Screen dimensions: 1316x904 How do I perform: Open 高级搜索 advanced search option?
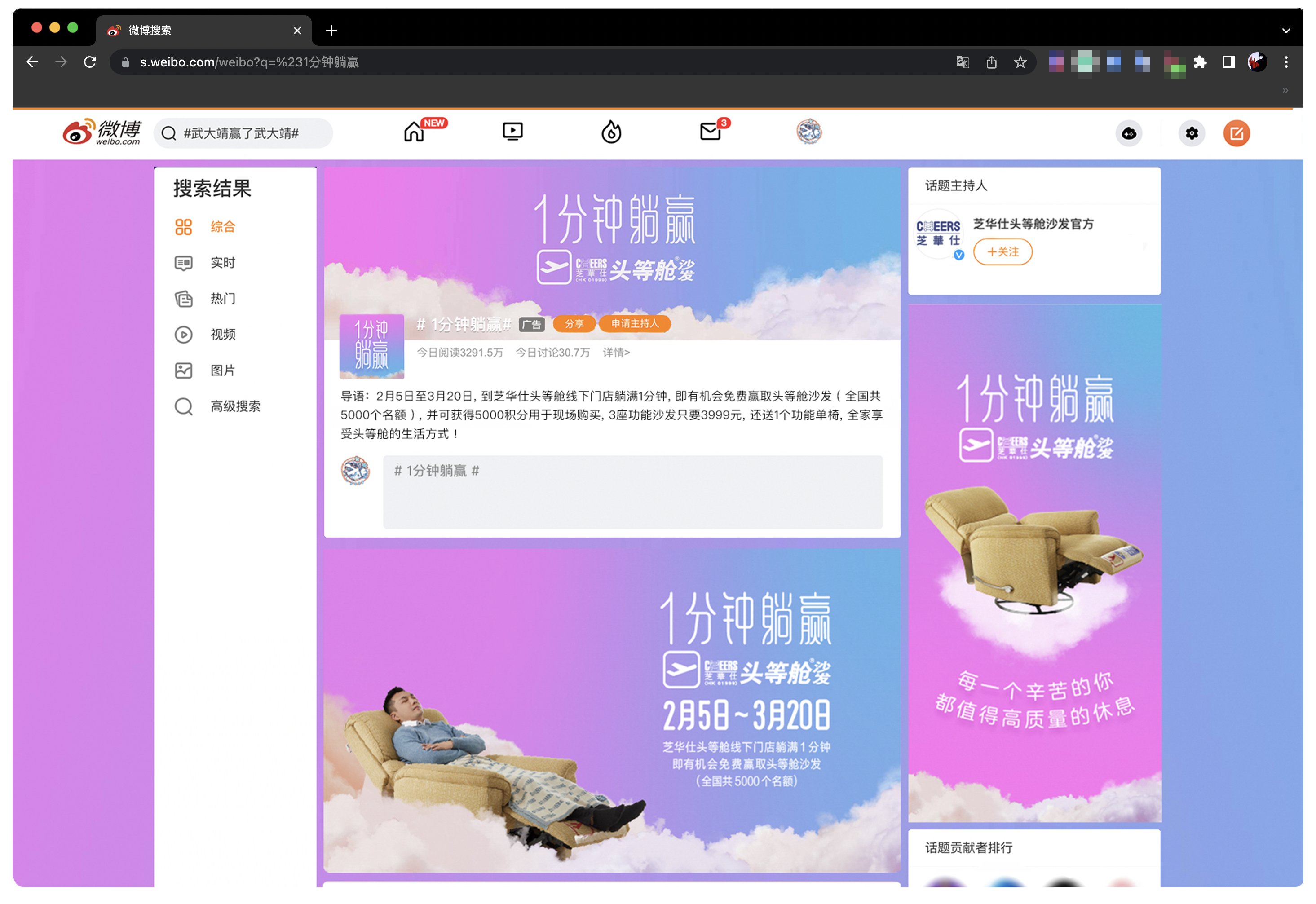click(x=234, y=406)
